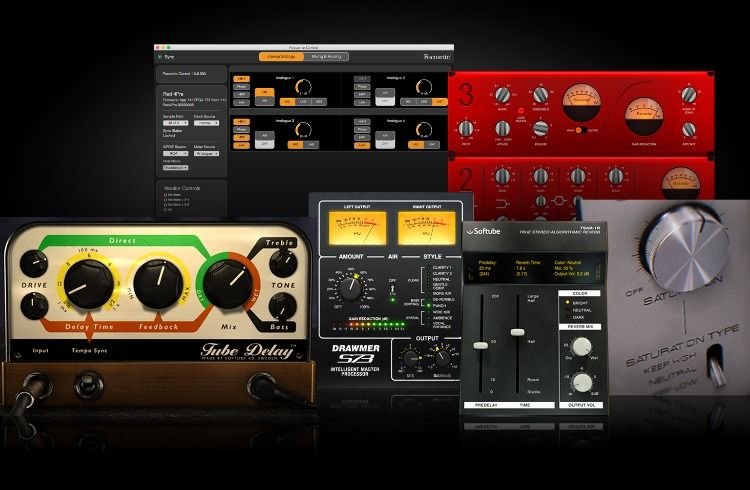
Task: Toggle Phase invert on Analogue 1
Action: tap(241, 87)
